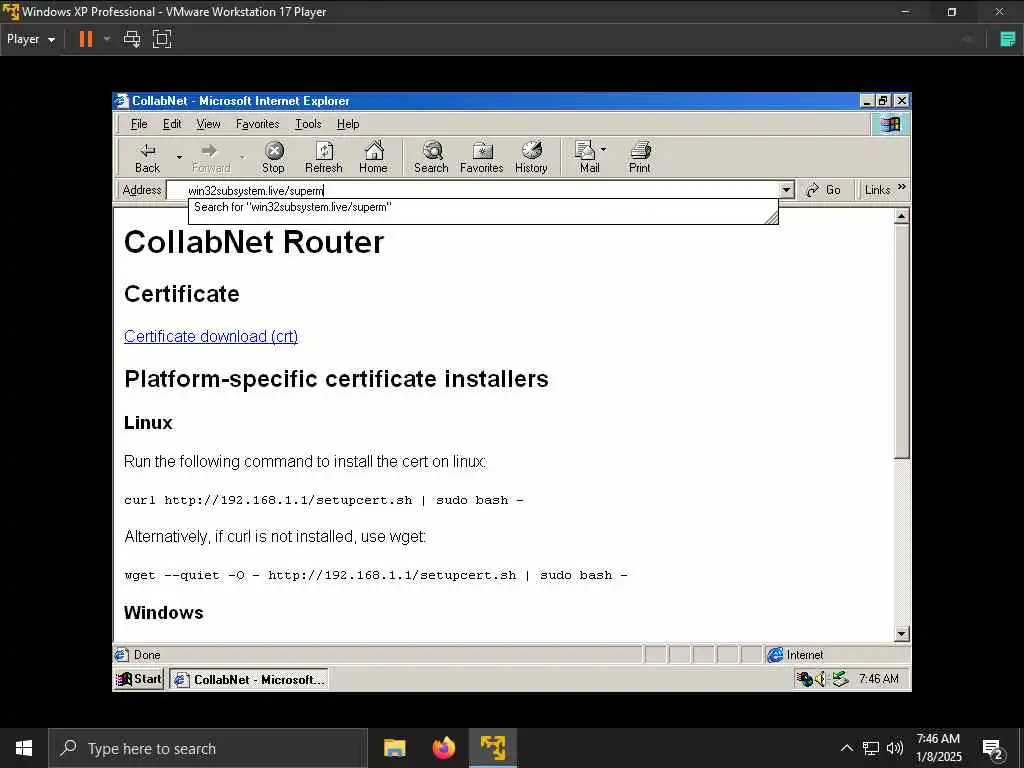
Task: Open the Windows 10 Start menu
Action: pos(24,748)
